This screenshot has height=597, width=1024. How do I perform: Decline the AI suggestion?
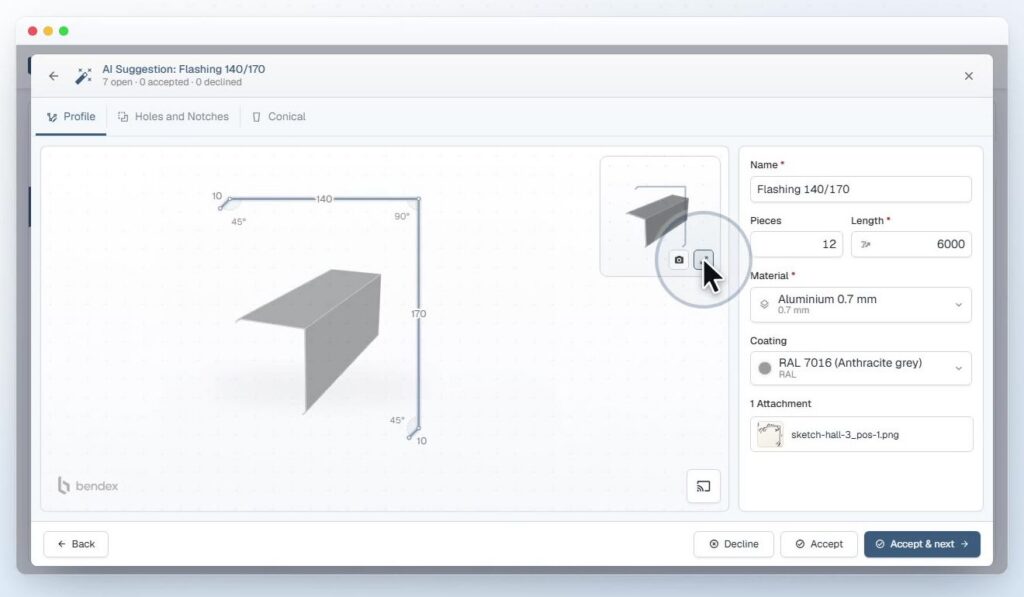[733, 544]
